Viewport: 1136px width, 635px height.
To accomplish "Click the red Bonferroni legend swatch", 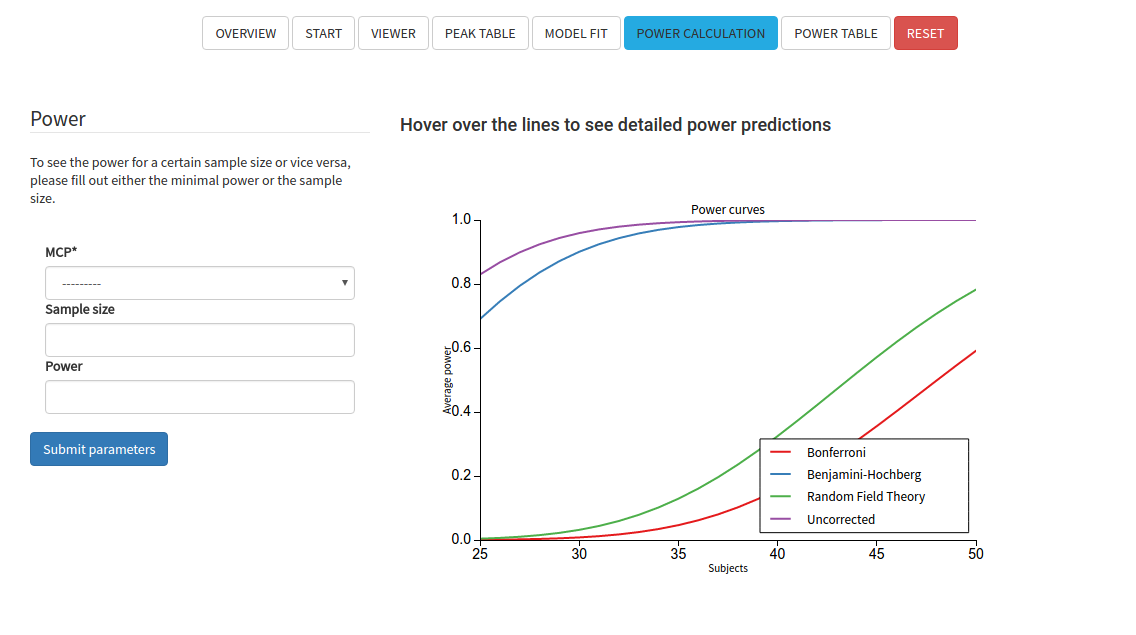I will click(780, 452).
